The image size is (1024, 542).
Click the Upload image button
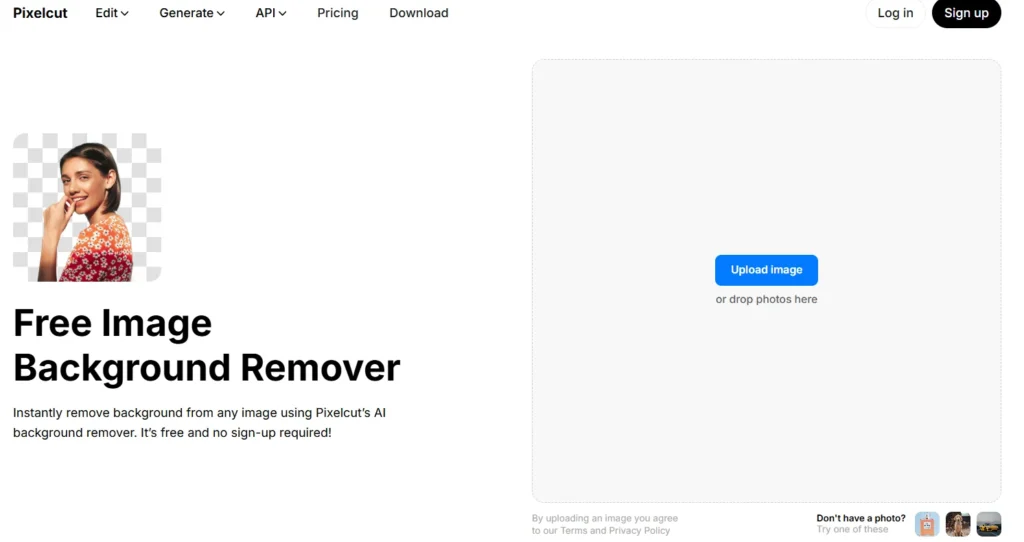[x=766, y=270]
